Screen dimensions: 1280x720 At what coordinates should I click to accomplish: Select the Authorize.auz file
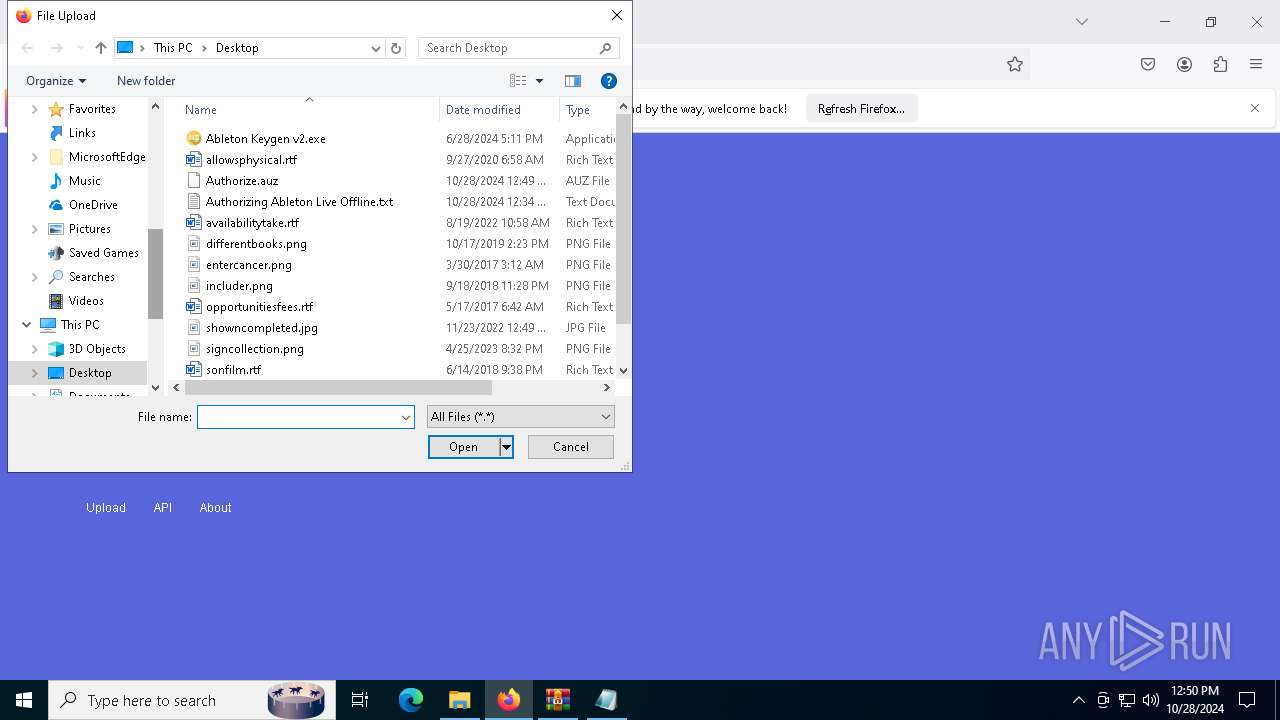pos(242,181)
